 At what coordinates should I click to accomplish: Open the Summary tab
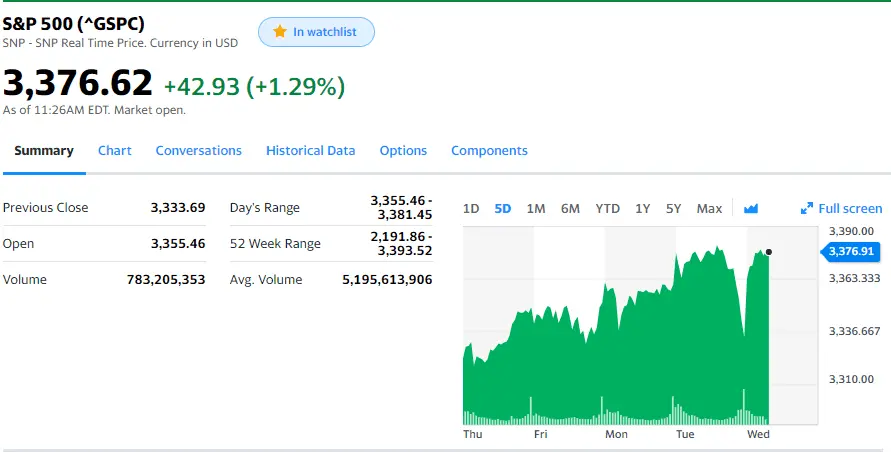(x=44, y=151)
